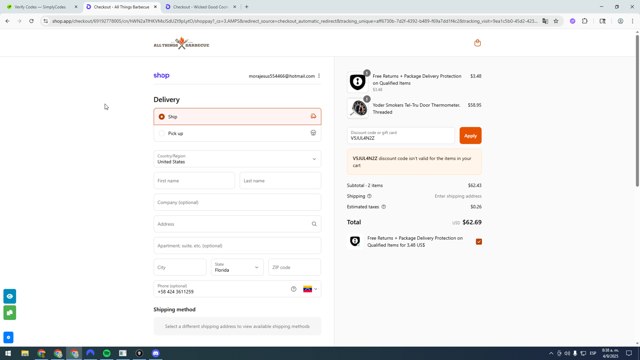Click the page vertical scrollbar
The width and height of the screenshot is (640, 360).
tap(637, 110)
